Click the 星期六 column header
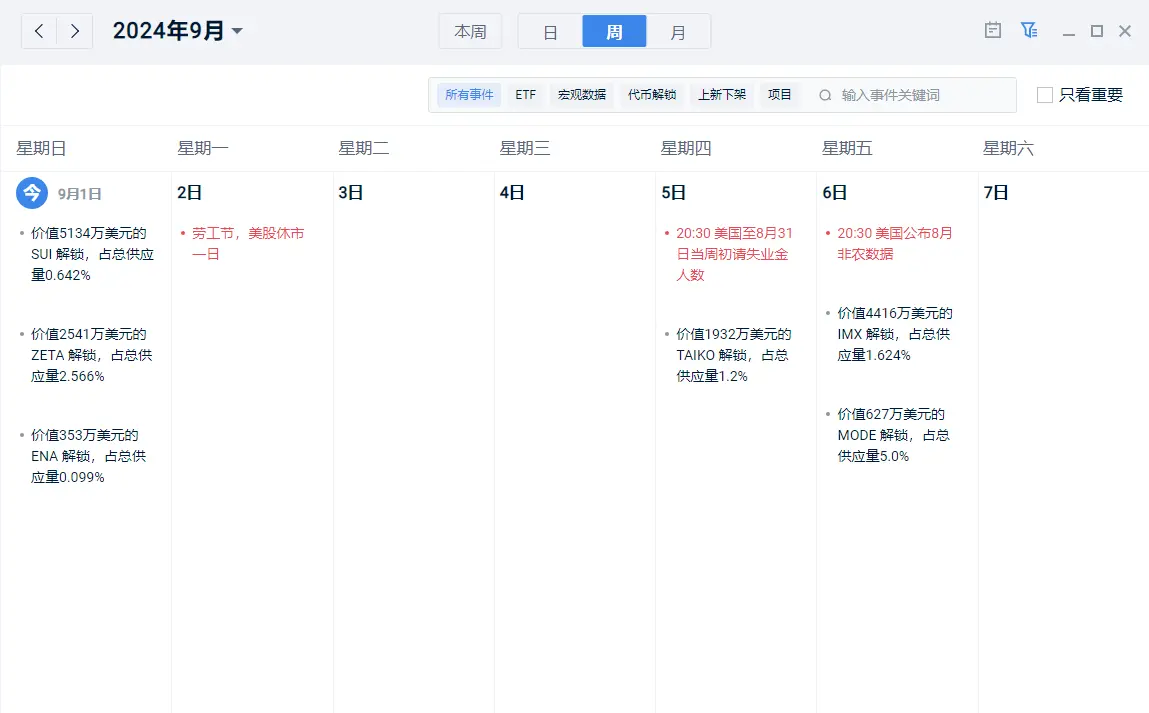This screenshot has height=713, width=1149. 1008,148
